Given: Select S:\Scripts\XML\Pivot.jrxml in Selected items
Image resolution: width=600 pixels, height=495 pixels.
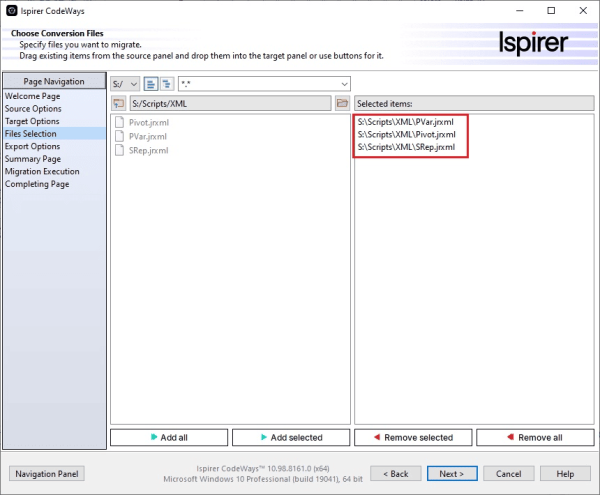Looking at the screenshot, I should coord(406,135).
